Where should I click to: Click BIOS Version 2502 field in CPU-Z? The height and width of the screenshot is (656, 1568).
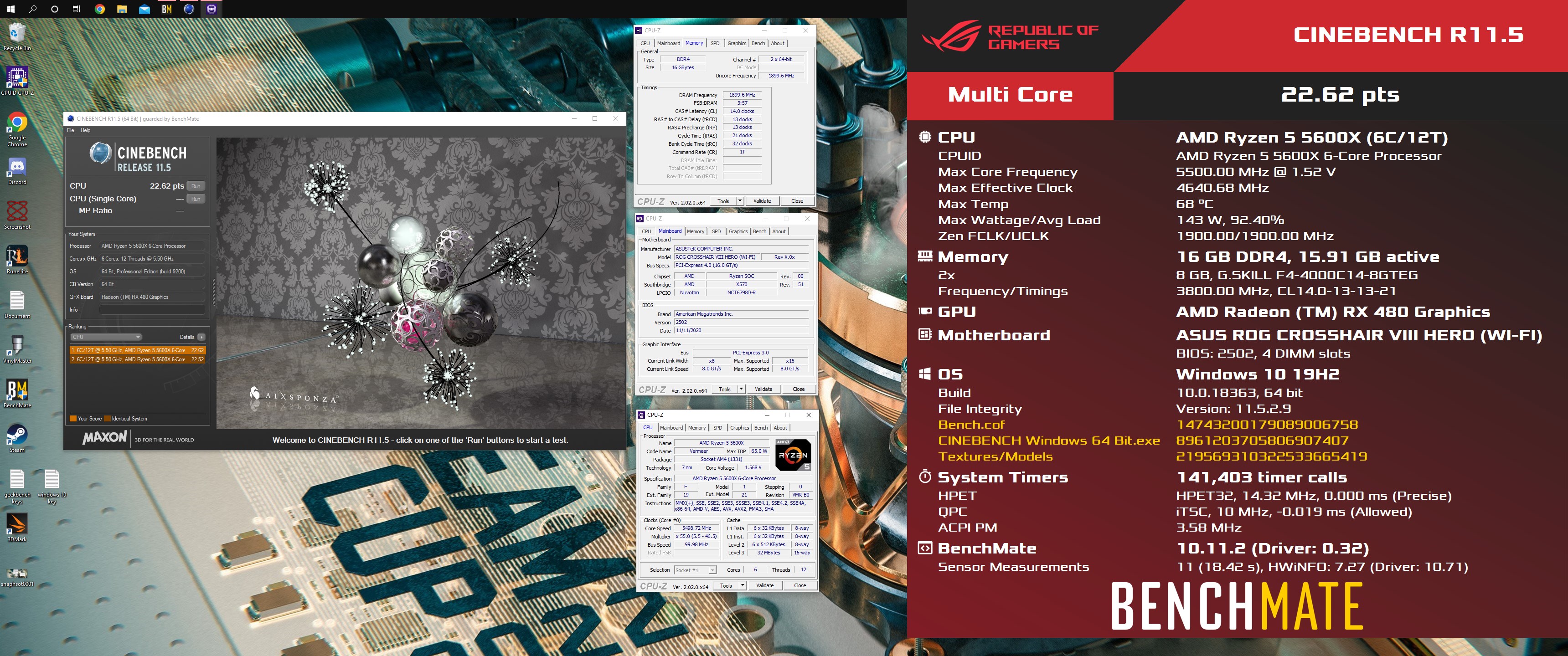pyautogui.click(x=742, y=323)
